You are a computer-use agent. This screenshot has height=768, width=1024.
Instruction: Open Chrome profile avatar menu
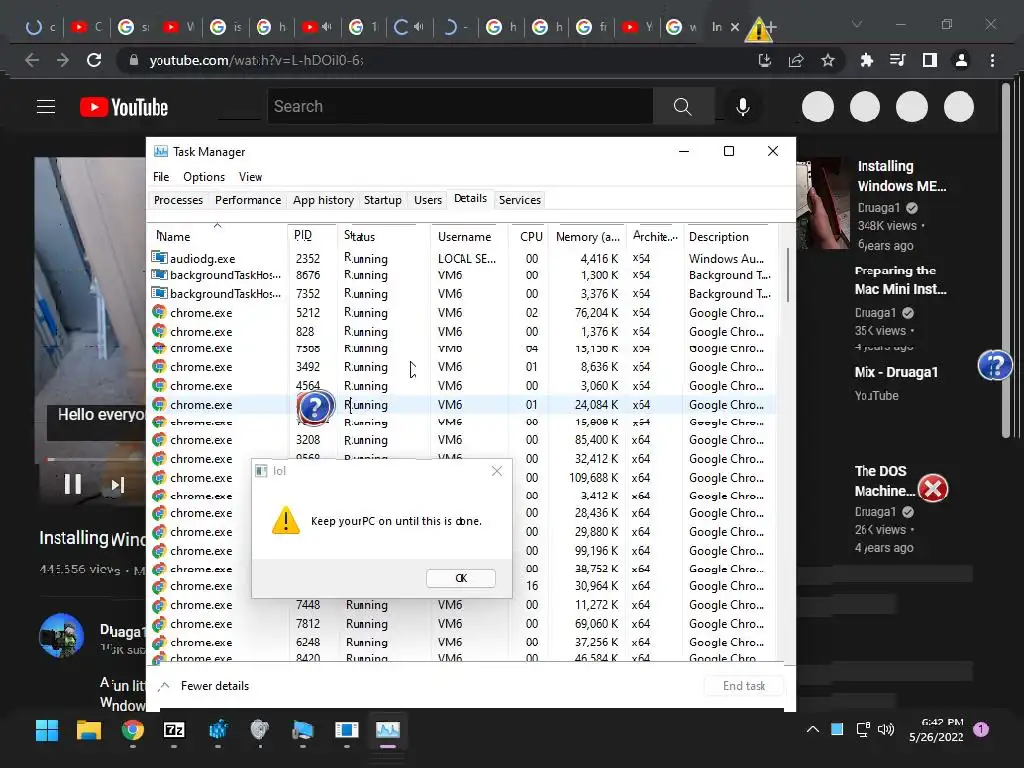click(961, 61)
